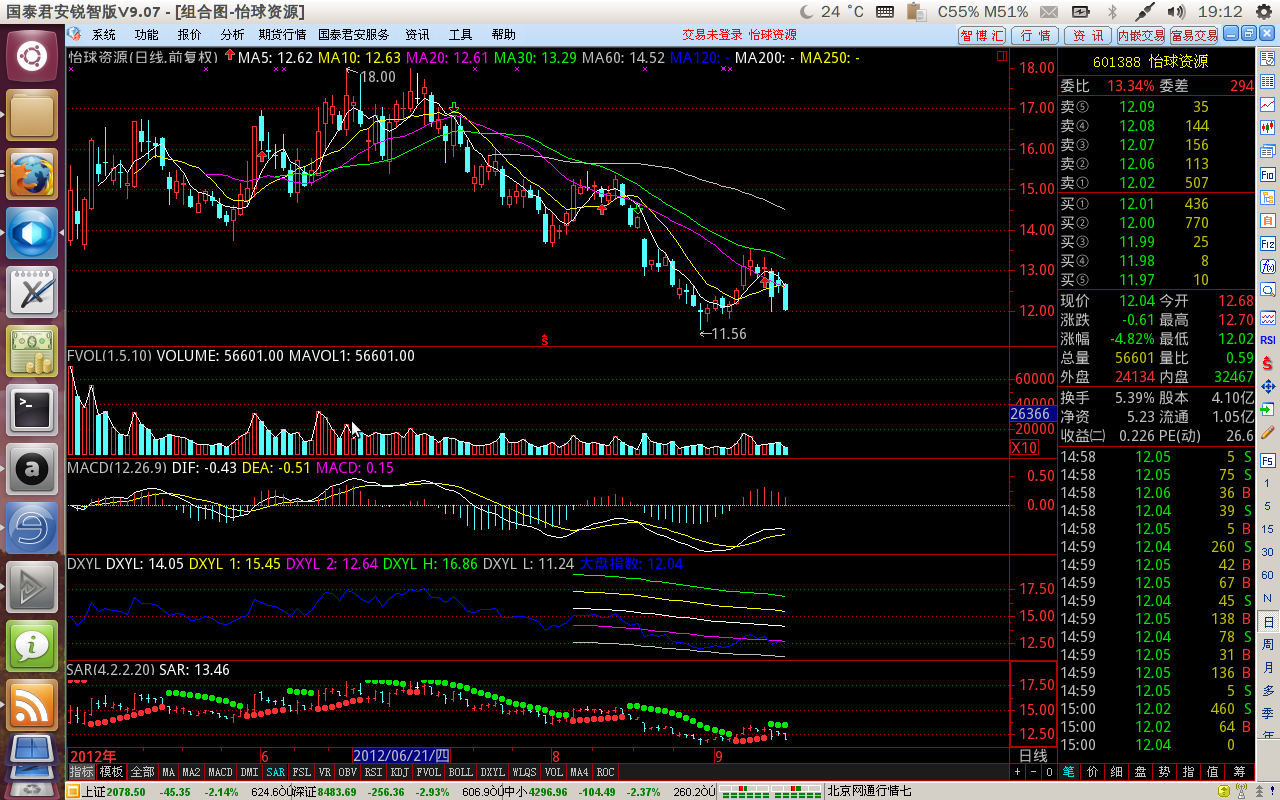Switch to the 价 tab in quote panel
The image size is (1280, 800).
[x=1093, y=772]
